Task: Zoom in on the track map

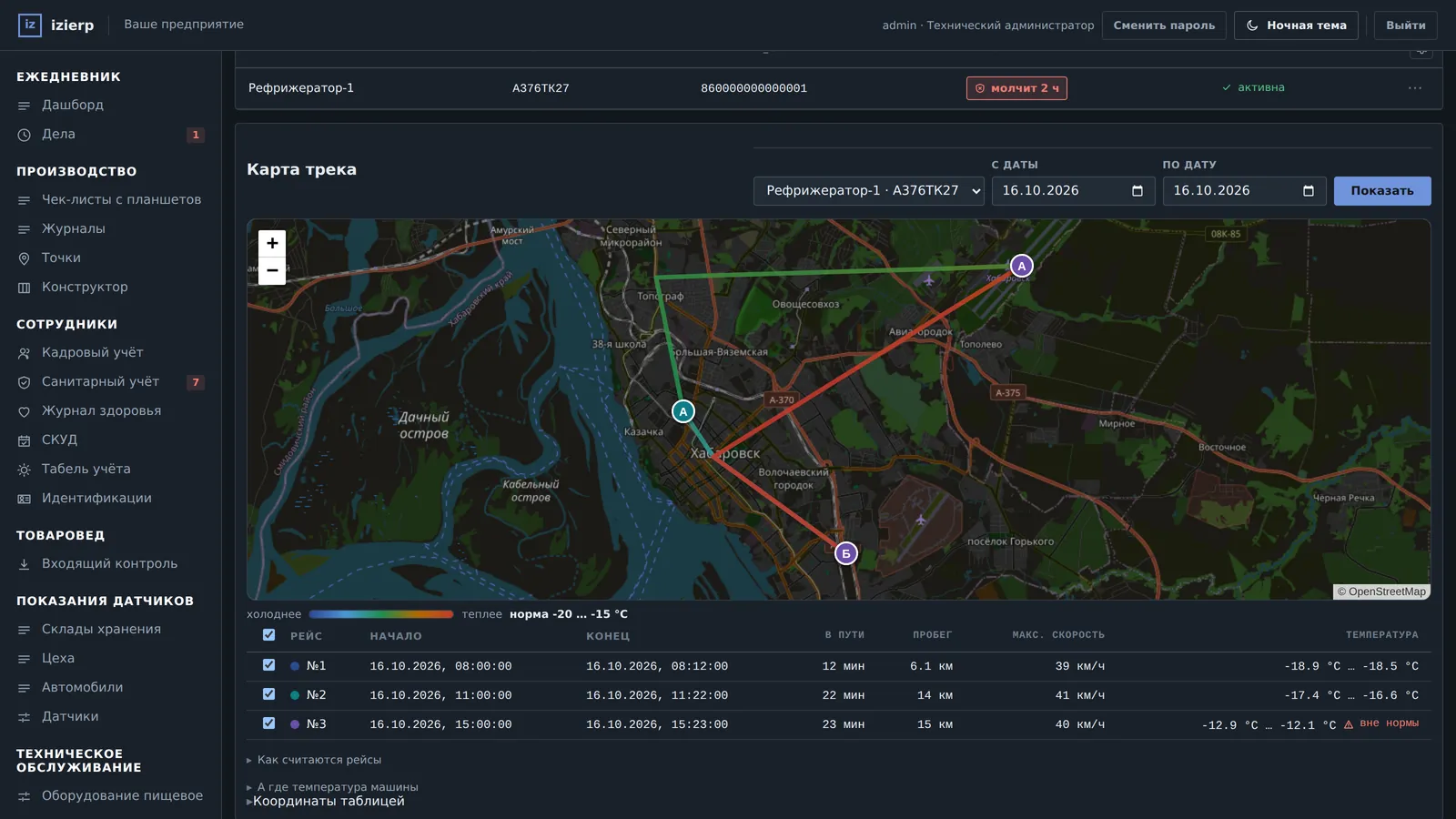Action: pyautogui.click(x=272, y=243)
